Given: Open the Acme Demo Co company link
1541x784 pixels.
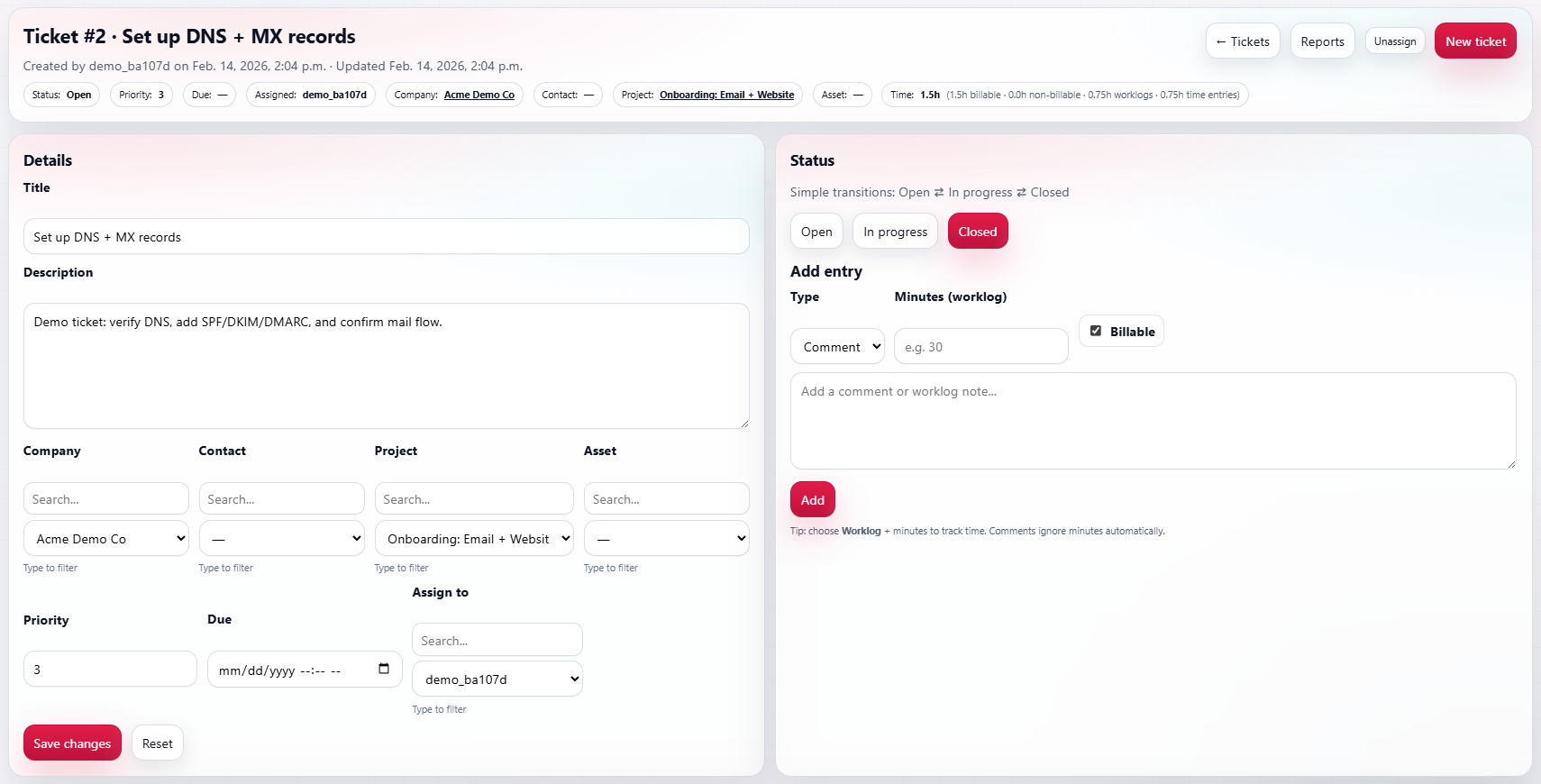Looking at the screenshot, I should point(479,95).
